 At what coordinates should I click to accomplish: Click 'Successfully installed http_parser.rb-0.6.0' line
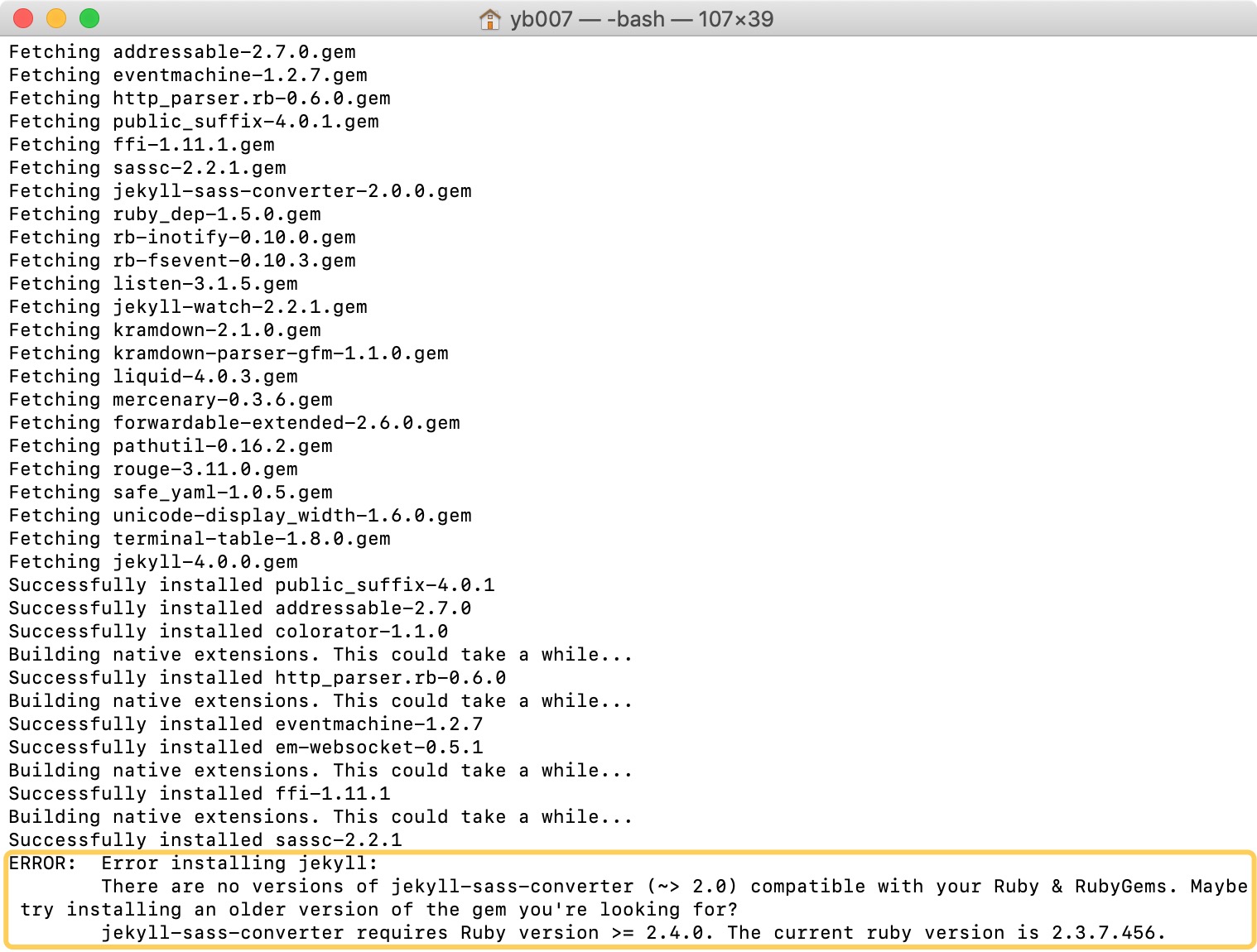(258, 678)
